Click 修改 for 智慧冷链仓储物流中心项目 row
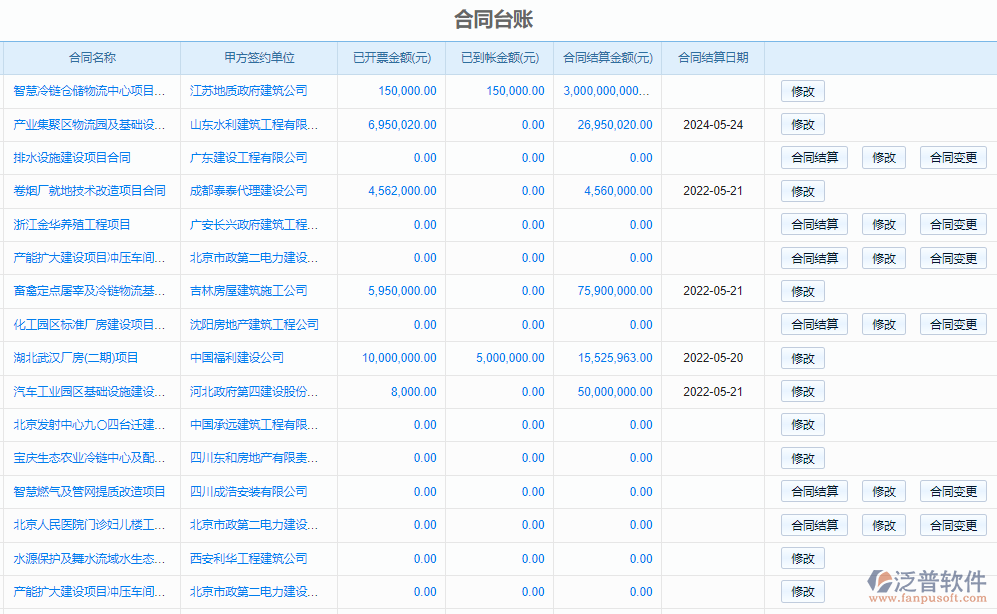 [x=802, y=91]
